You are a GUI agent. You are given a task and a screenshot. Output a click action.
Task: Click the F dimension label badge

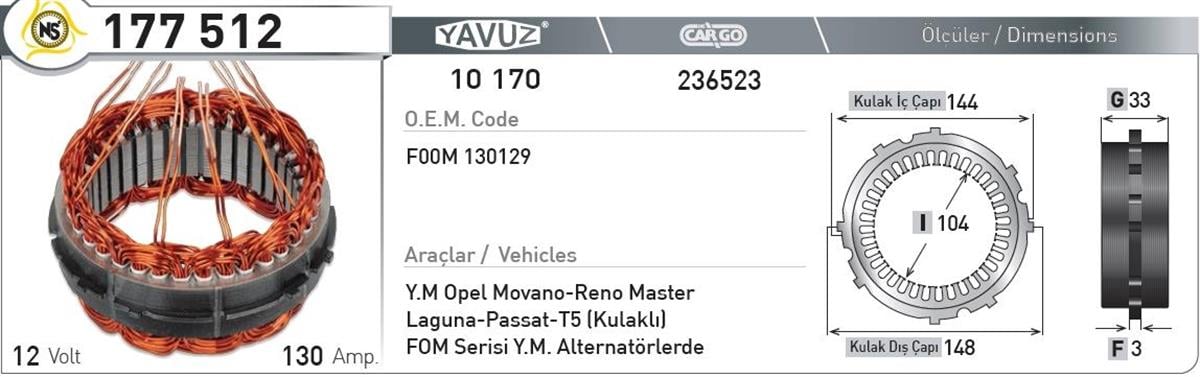tap(1116, 350)
